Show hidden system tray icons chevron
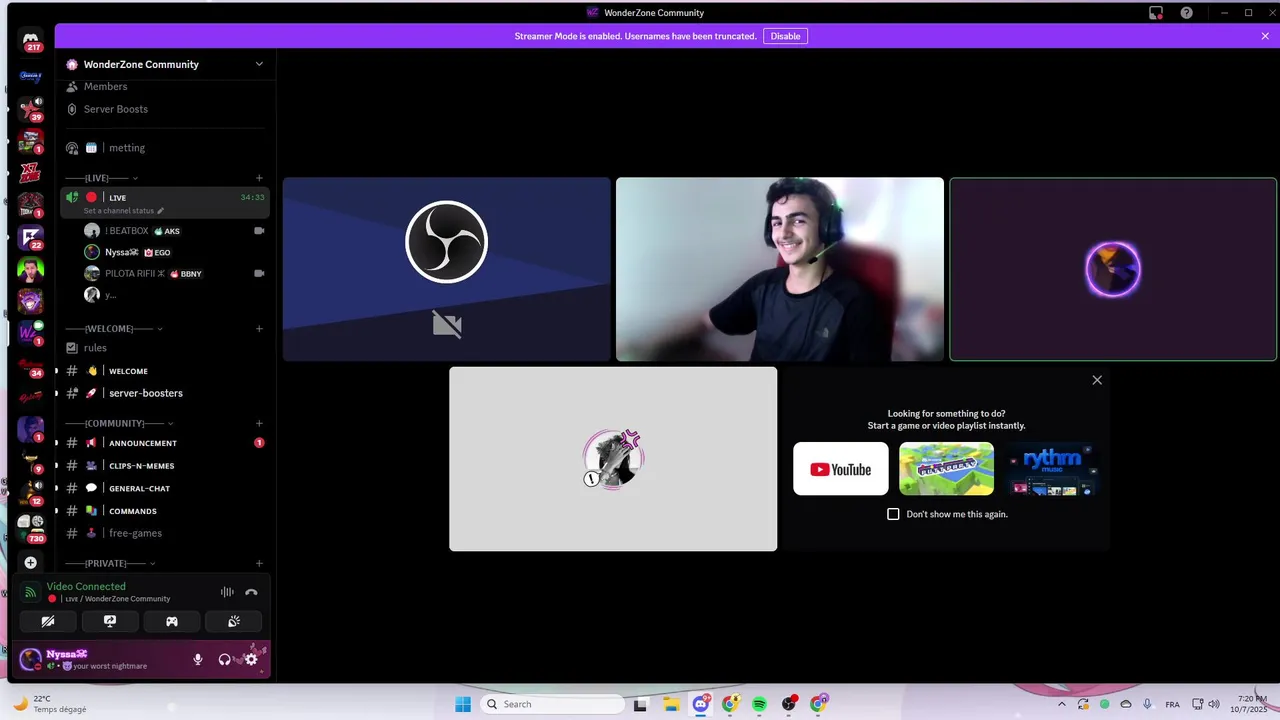Image resolution: width=1280 pixels, height=720 pixels. tap(1062, 704)
